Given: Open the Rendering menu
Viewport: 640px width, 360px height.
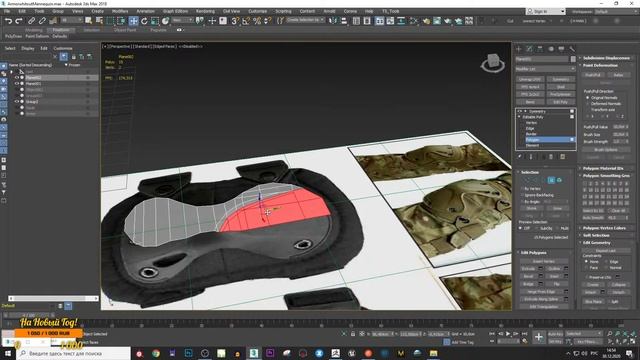Looking at the screenshot, I should tap(205, 11).
